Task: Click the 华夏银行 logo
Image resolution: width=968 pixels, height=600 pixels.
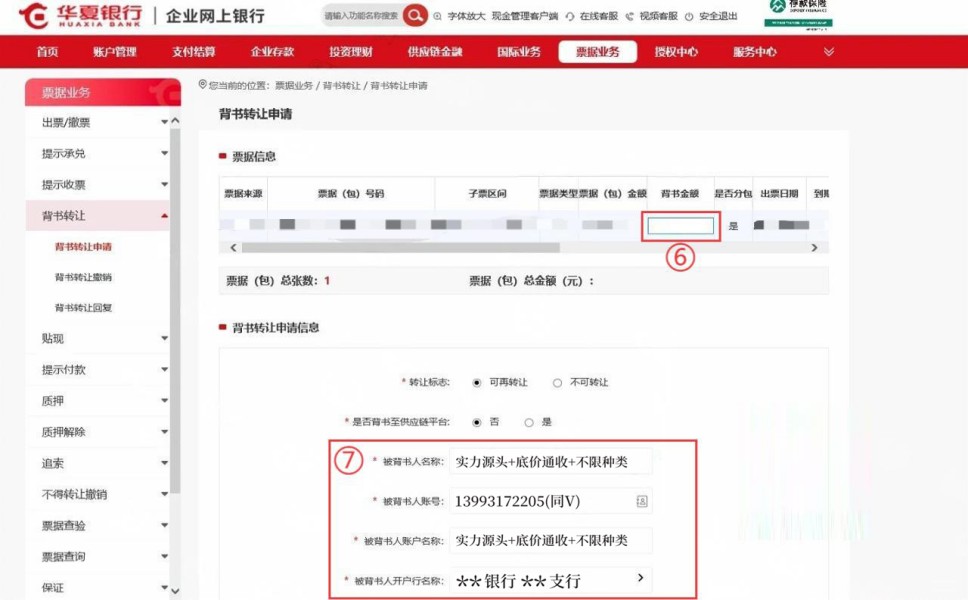Action: (x=82, y=16)
